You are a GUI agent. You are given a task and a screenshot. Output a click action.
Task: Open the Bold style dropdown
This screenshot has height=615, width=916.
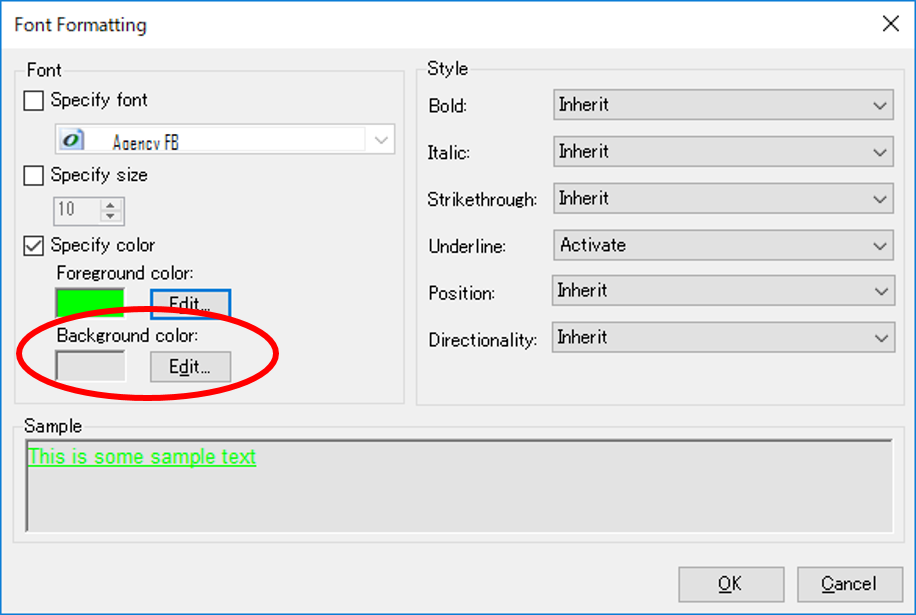coord(722,105)
